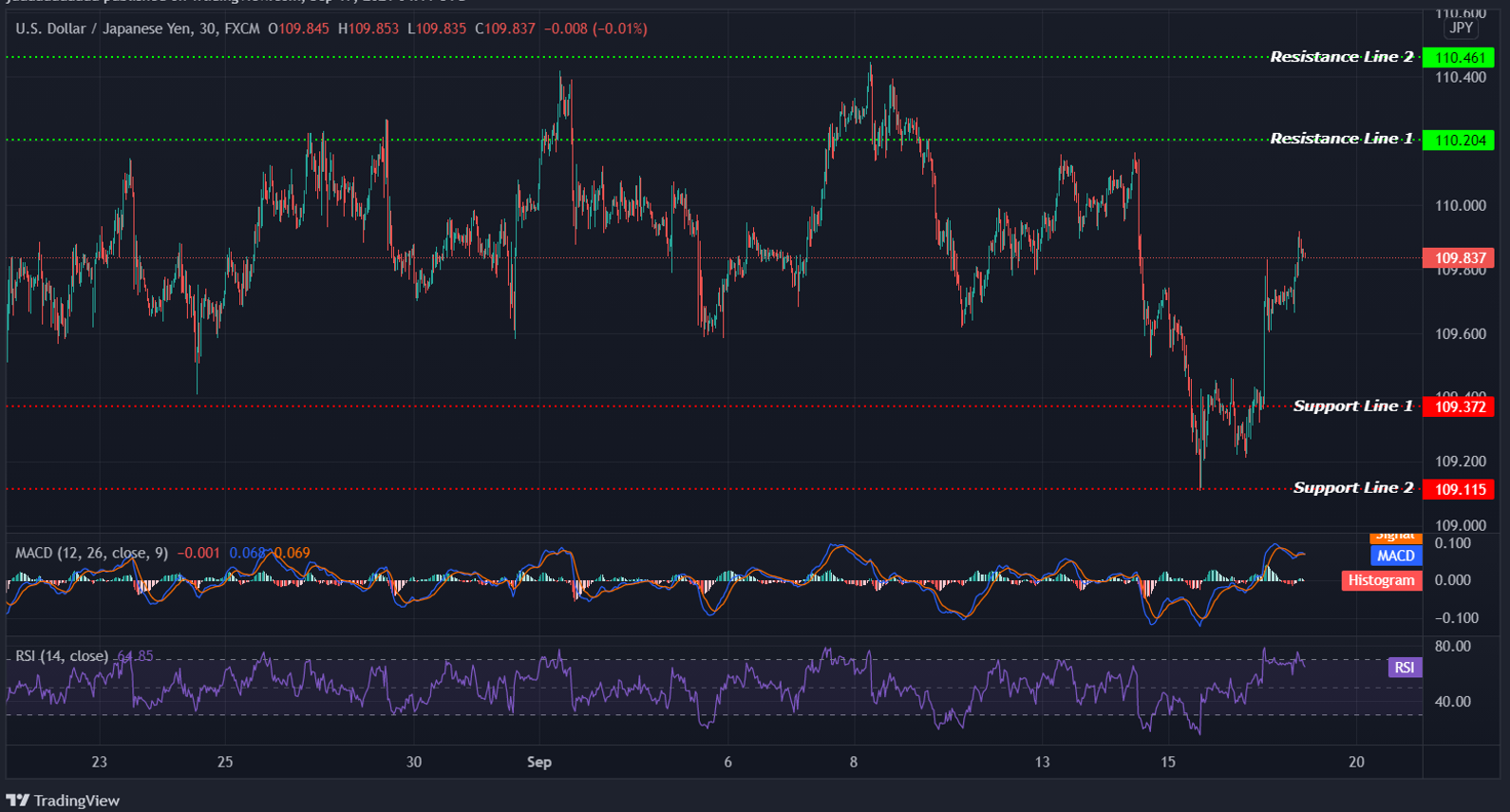Click the MACD histogram value -0.001
This screenshot has height=812, width=1510.
198,553
